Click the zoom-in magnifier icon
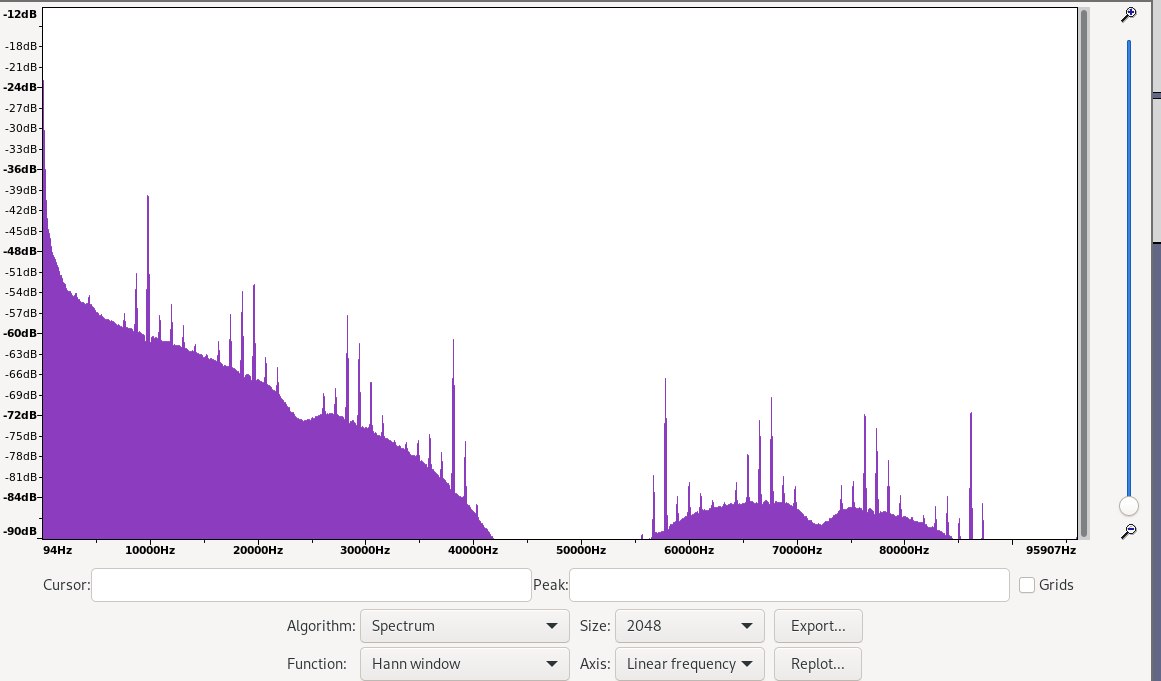1161x681 pixels. coord(1128,14)
